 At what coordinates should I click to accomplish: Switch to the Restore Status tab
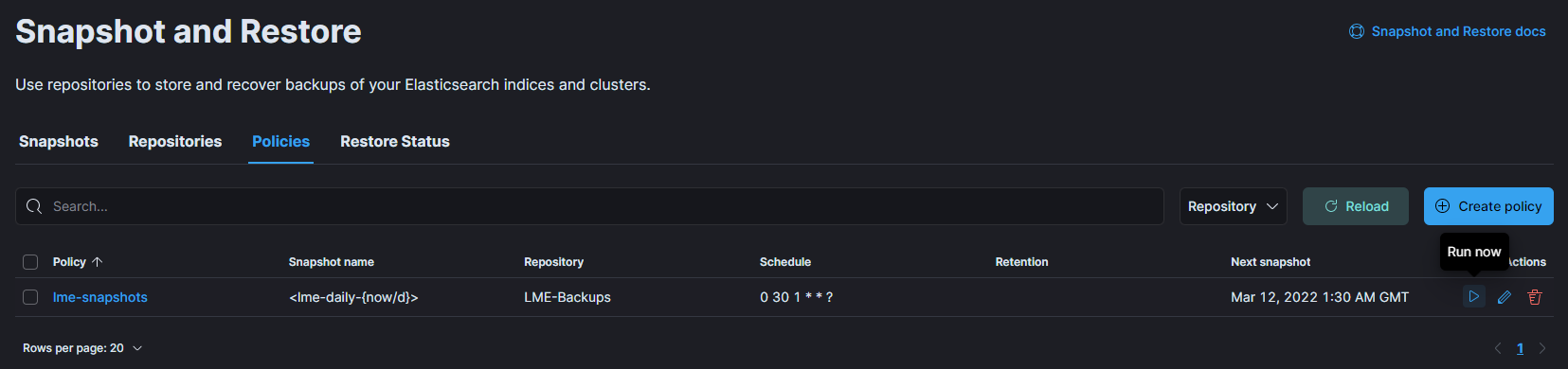pos(395,142)
